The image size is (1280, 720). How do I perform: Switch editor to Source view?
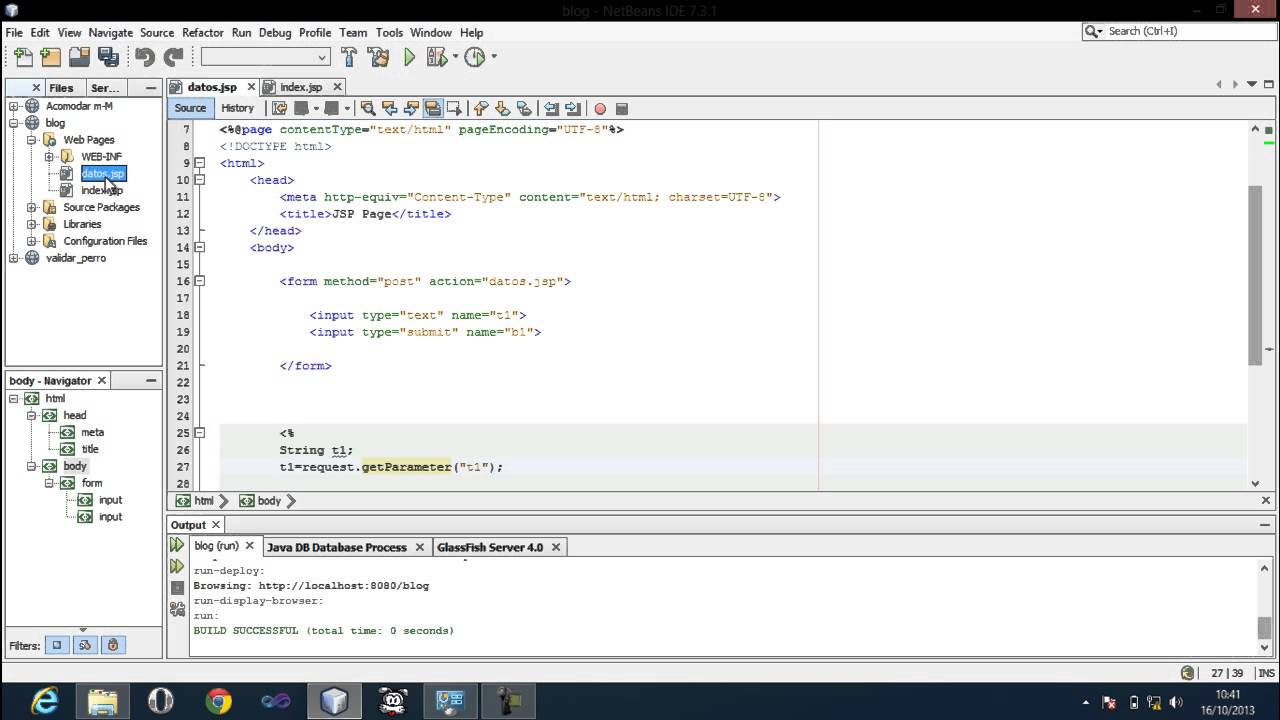[190, 108]
